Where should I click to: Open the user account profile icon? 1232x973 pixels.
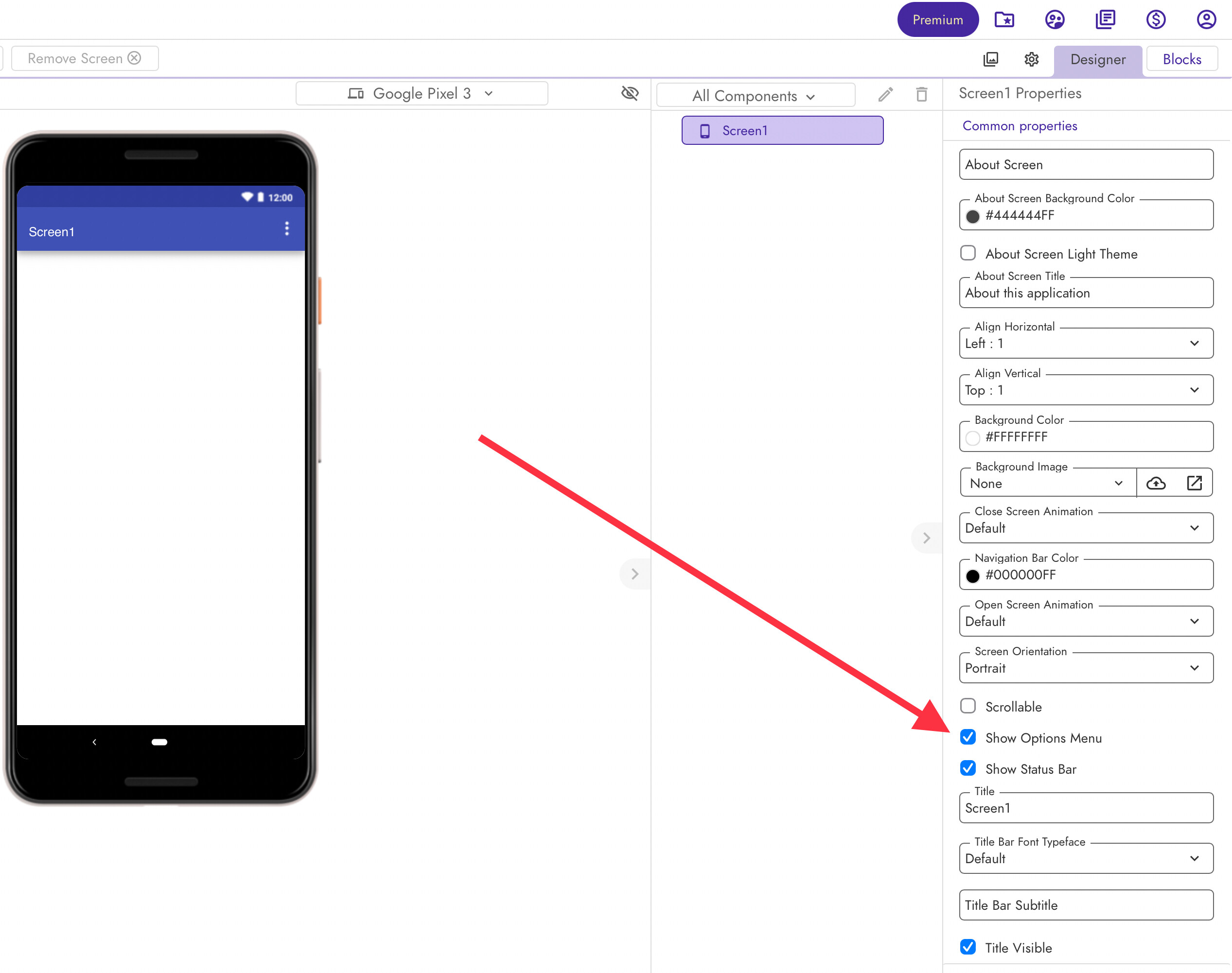(x=1206, y=20)
